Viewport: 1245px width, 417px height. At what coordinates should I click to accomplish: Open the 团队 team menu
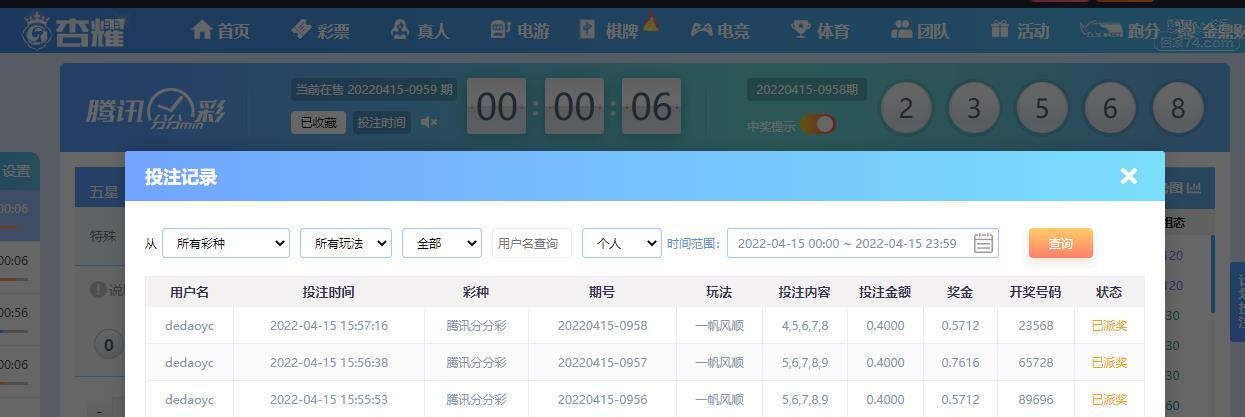tap(920, 30)
